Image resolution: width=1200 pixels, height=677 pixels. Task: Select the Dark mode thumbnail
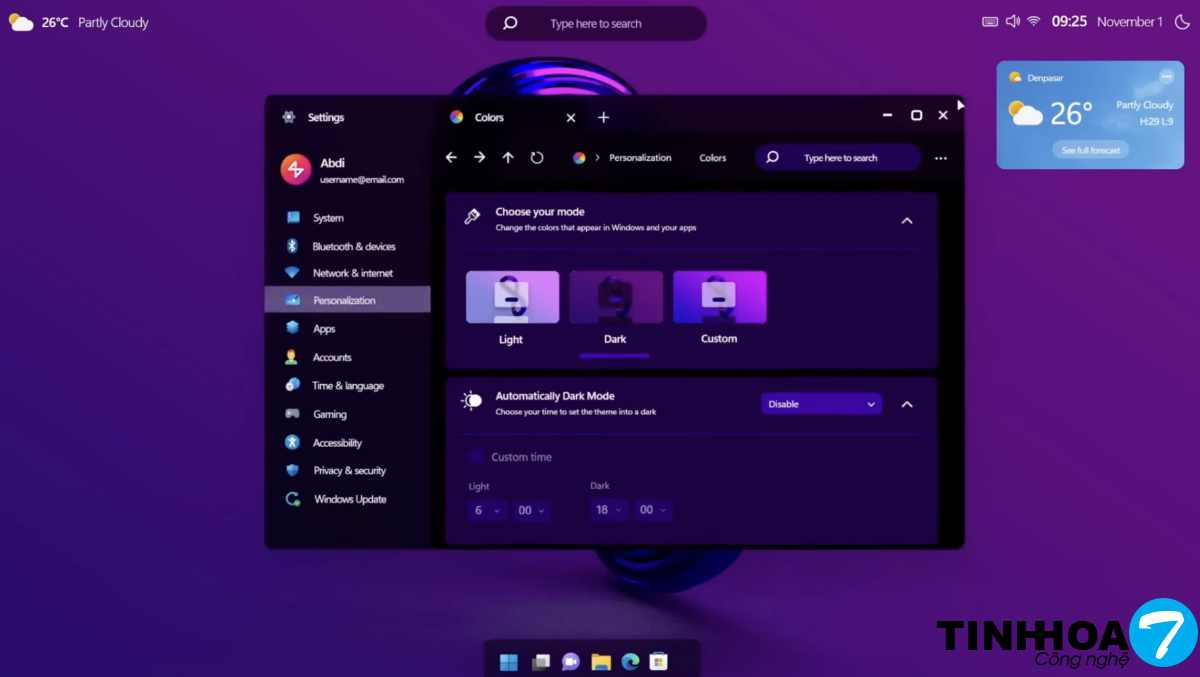(x=616, y=297)
